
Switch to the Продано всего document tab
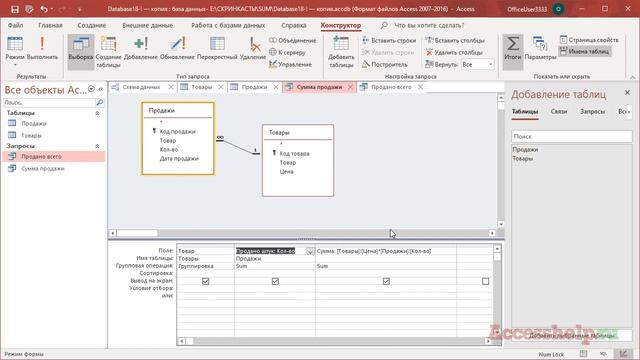[x=391, y=87]
